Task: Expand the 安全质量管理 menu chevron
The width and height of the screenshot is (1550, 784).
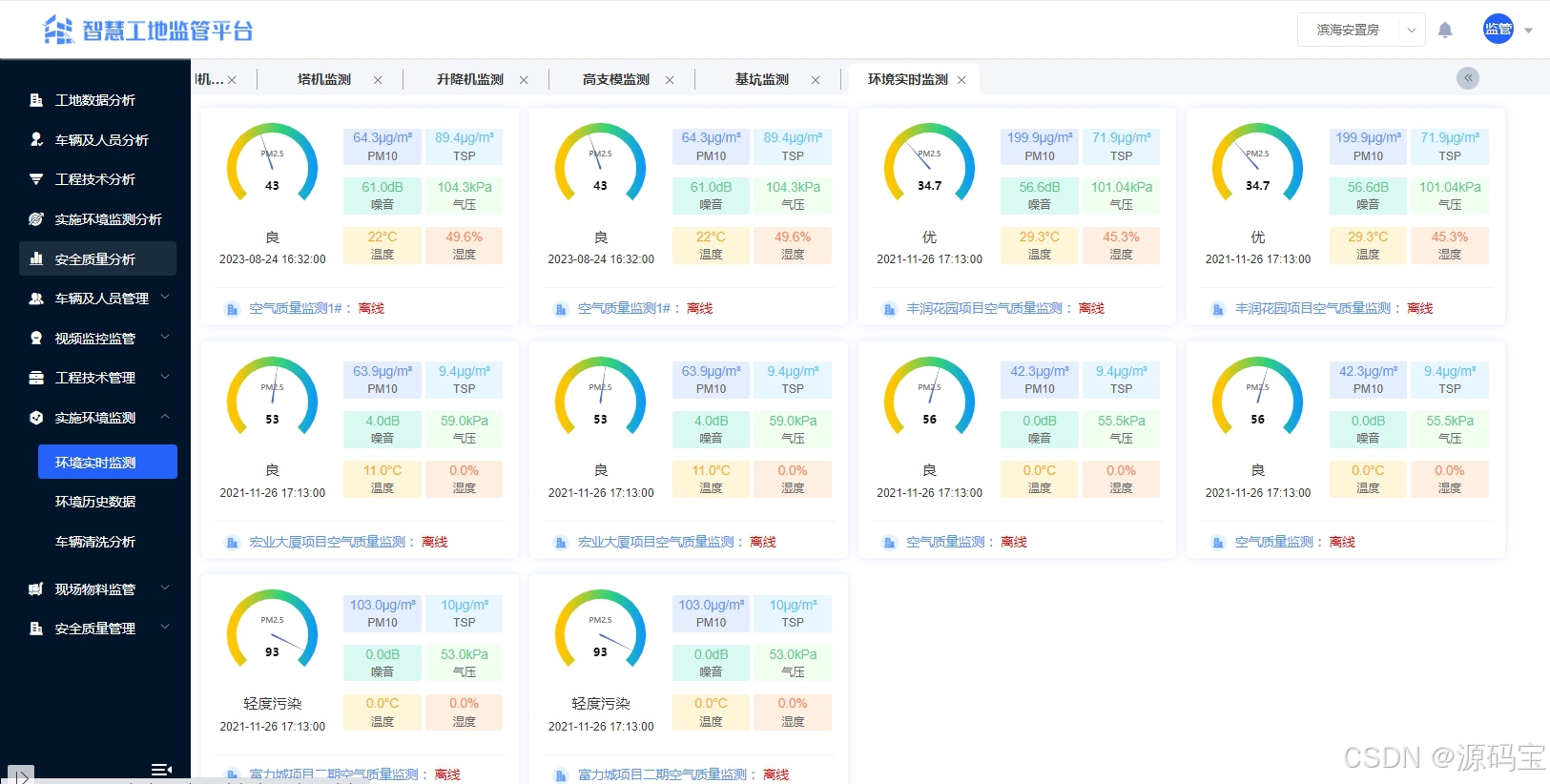Action: (165, 628)
